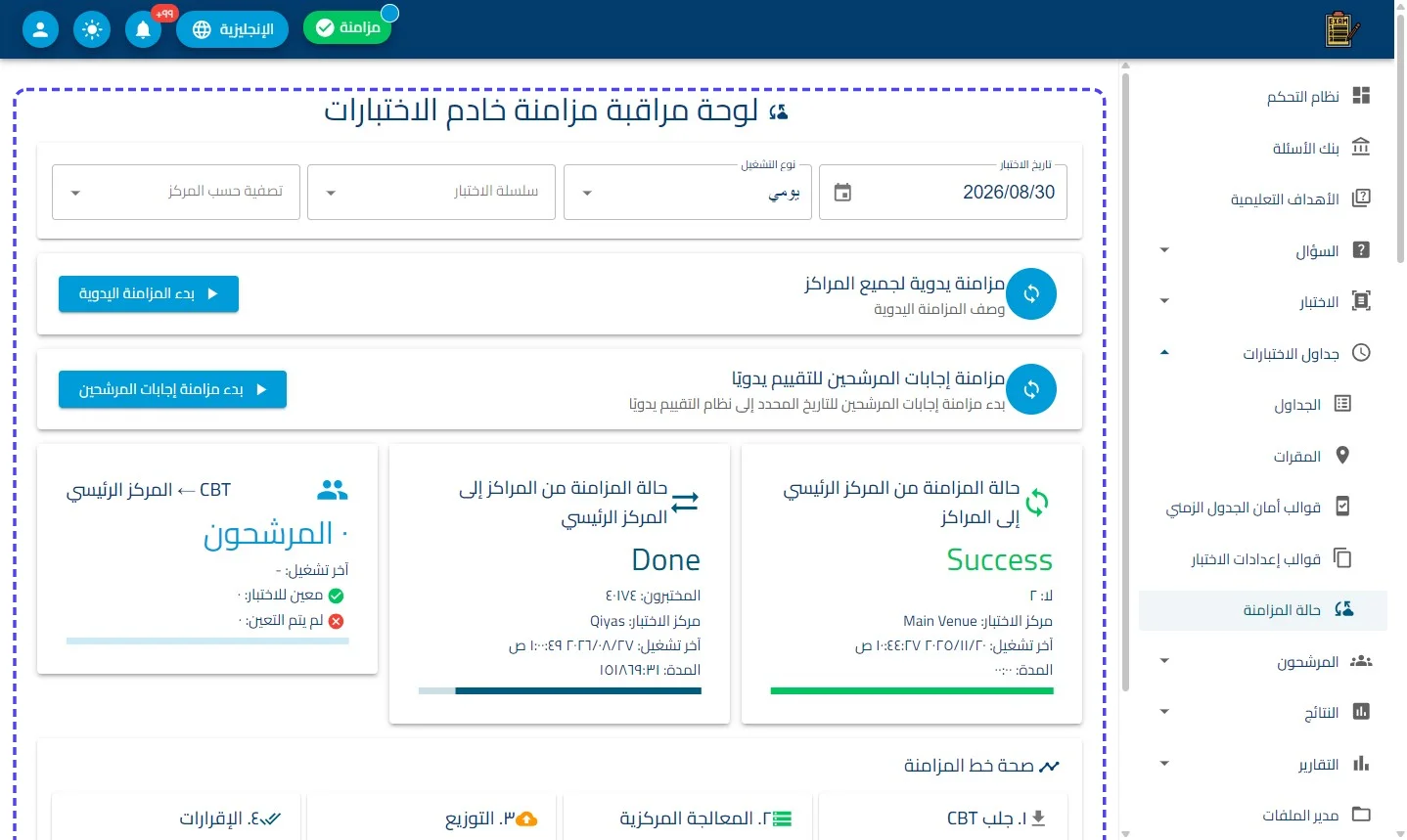The width and height of the screenshot is (1407, 840).
Task: Click بدء المزامنة اليدوية button
Action: (149, 294)
